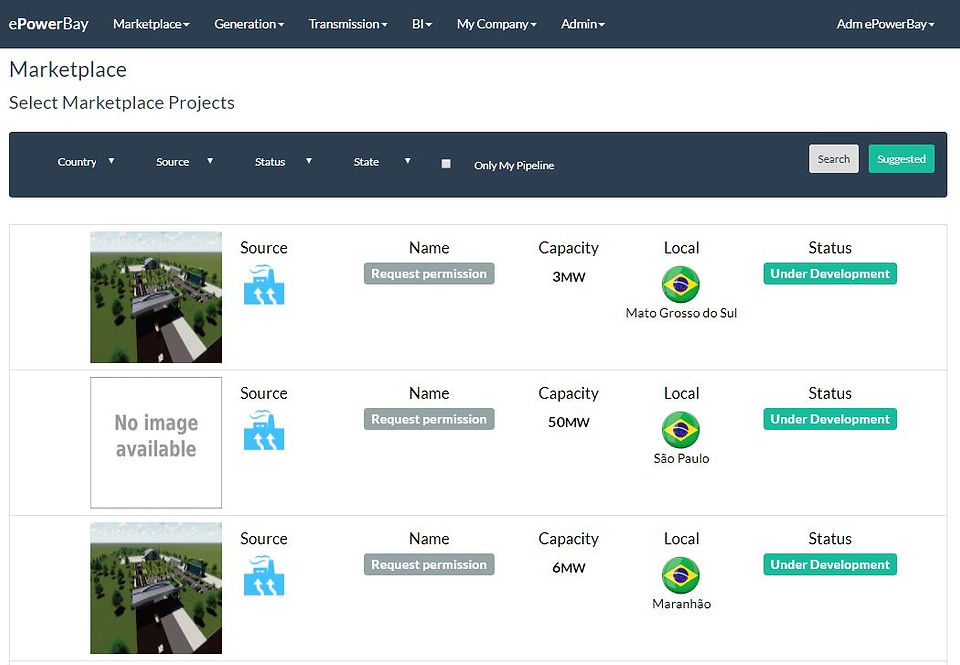
Task: Open the My Company menu
Action: [x=497, y=24]
